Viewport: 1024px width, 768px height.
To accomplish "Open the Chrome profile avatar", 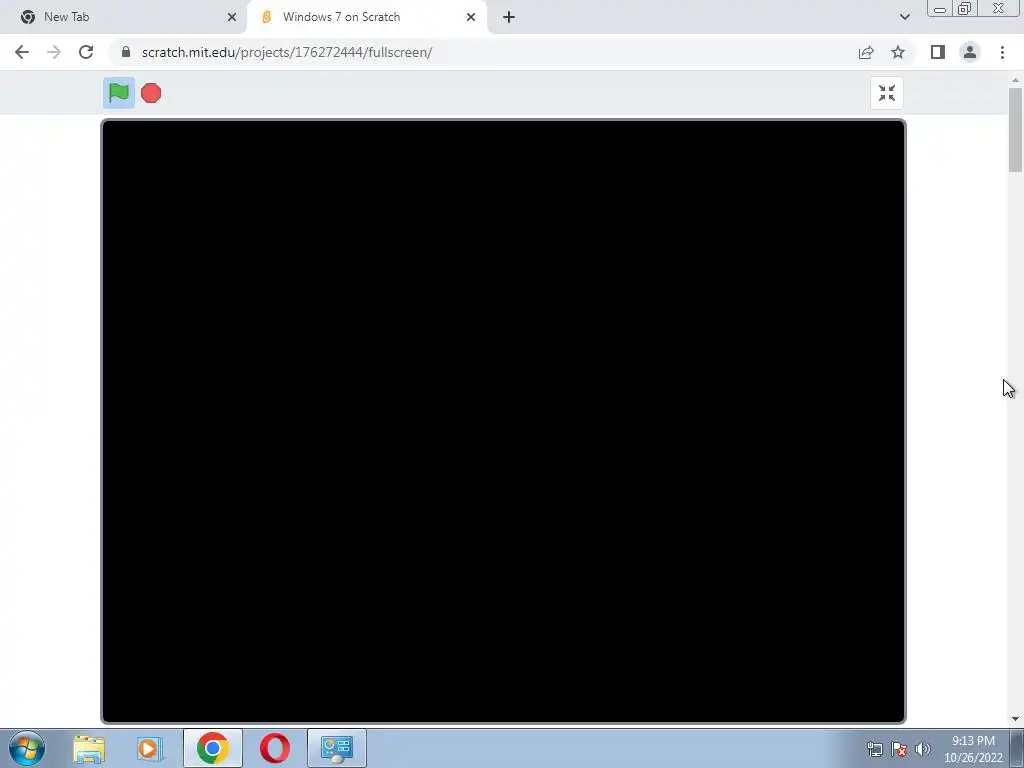I will click(970, 52).
